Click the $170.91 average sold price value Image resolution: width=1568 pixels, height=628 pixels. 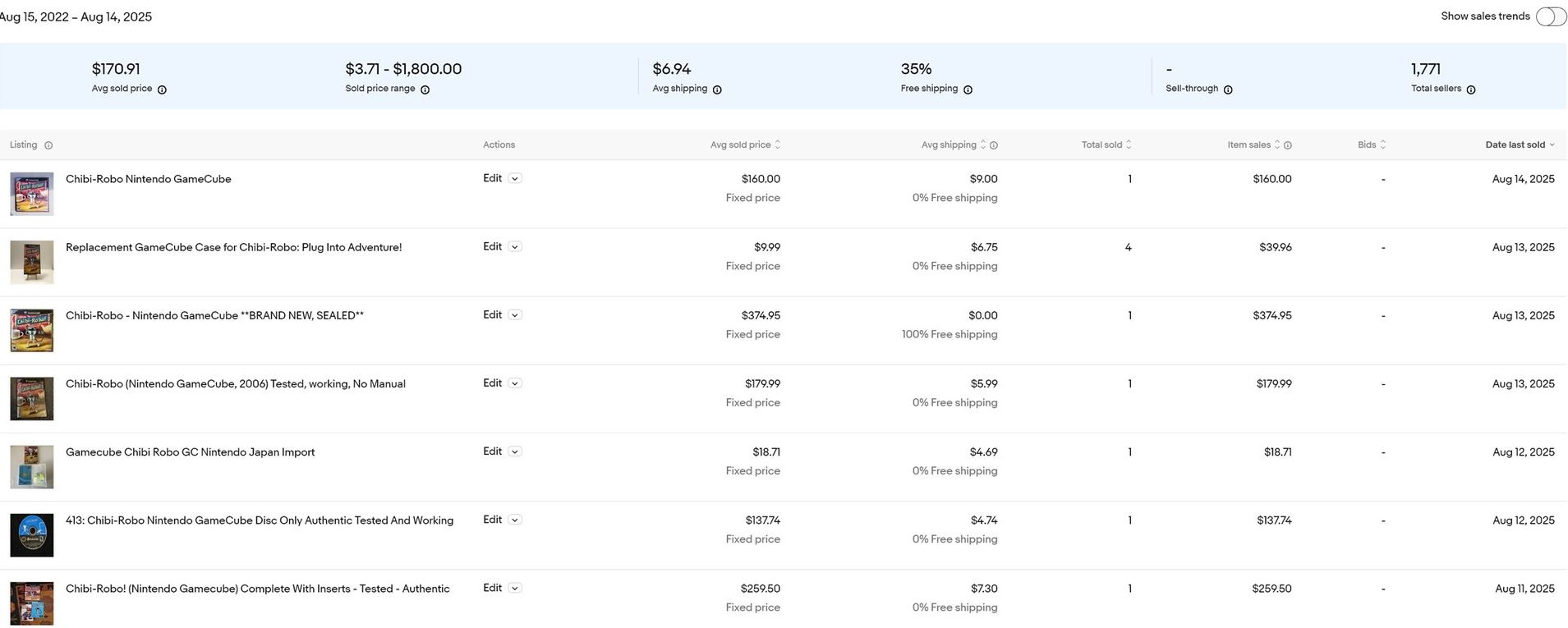pyautogui.click(x=116, y=69)
